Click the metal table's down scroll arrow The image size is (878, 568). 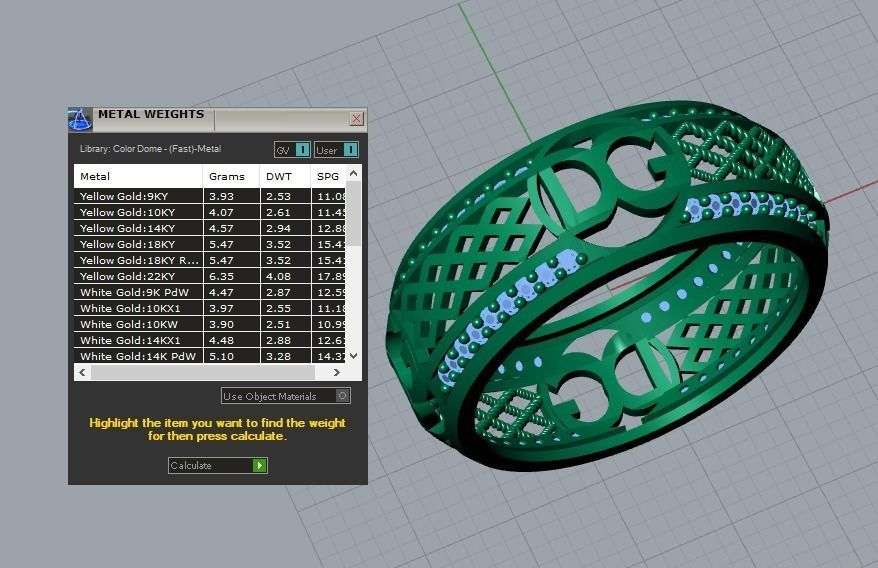353,356
